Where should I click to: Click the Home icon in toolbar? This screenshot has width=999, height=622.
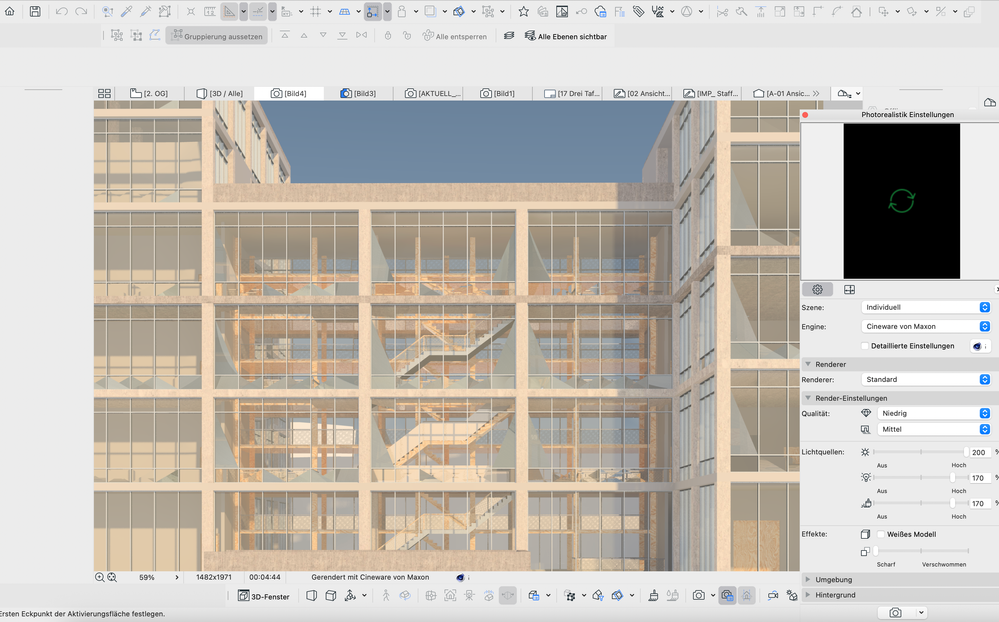coord(10,11)
